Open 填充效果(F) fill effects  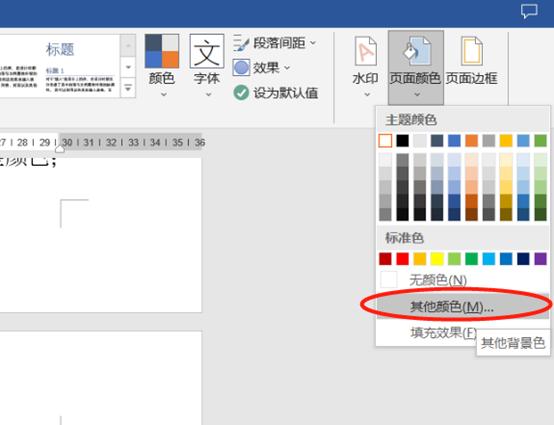tap(443, 332)
